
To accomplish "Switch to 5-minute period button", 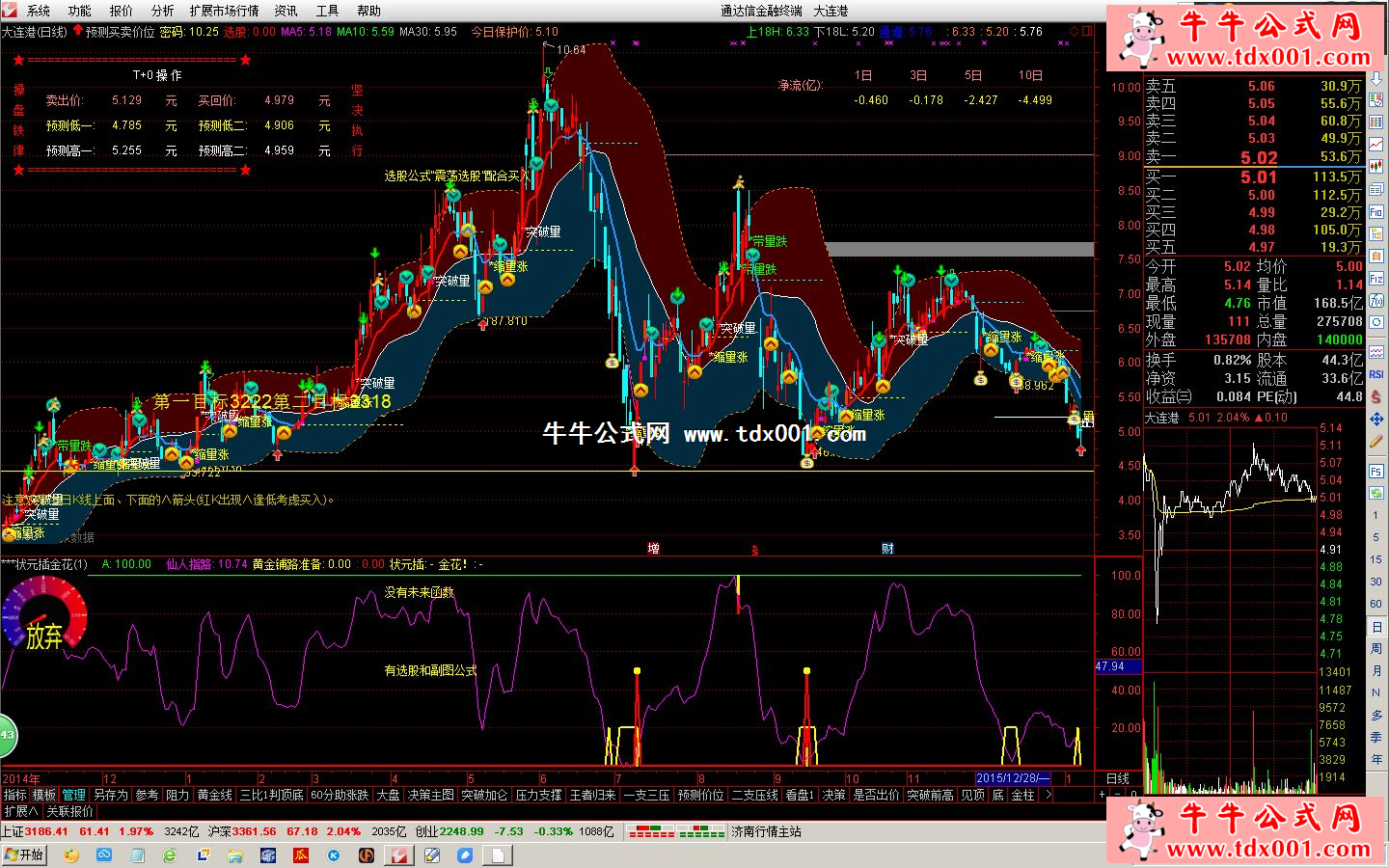I will 1376,537.
